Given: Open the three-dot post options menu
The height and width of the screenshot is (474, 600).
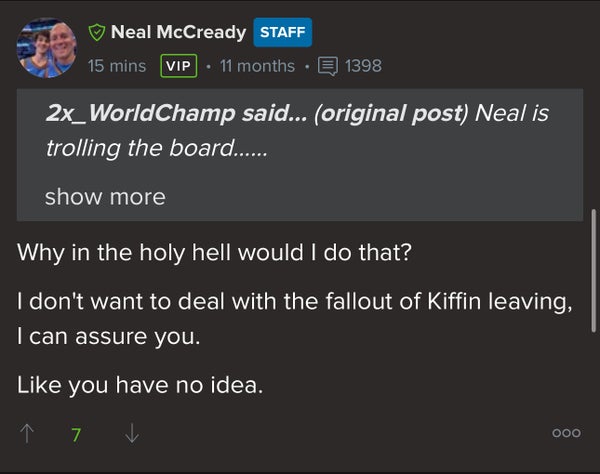Looking at the screenshot, I should [565, 434].
